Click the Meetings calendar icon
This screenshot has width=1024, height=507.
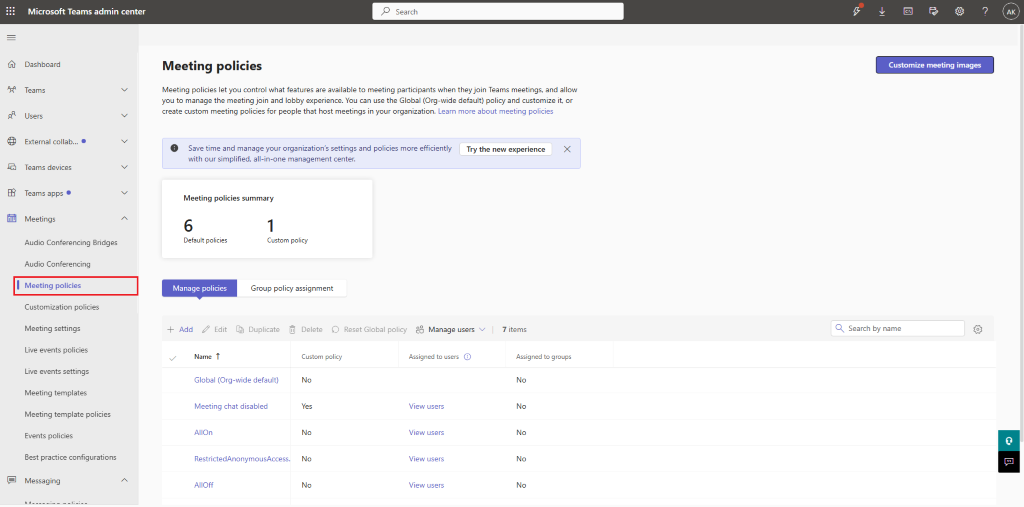click(11, 219)
